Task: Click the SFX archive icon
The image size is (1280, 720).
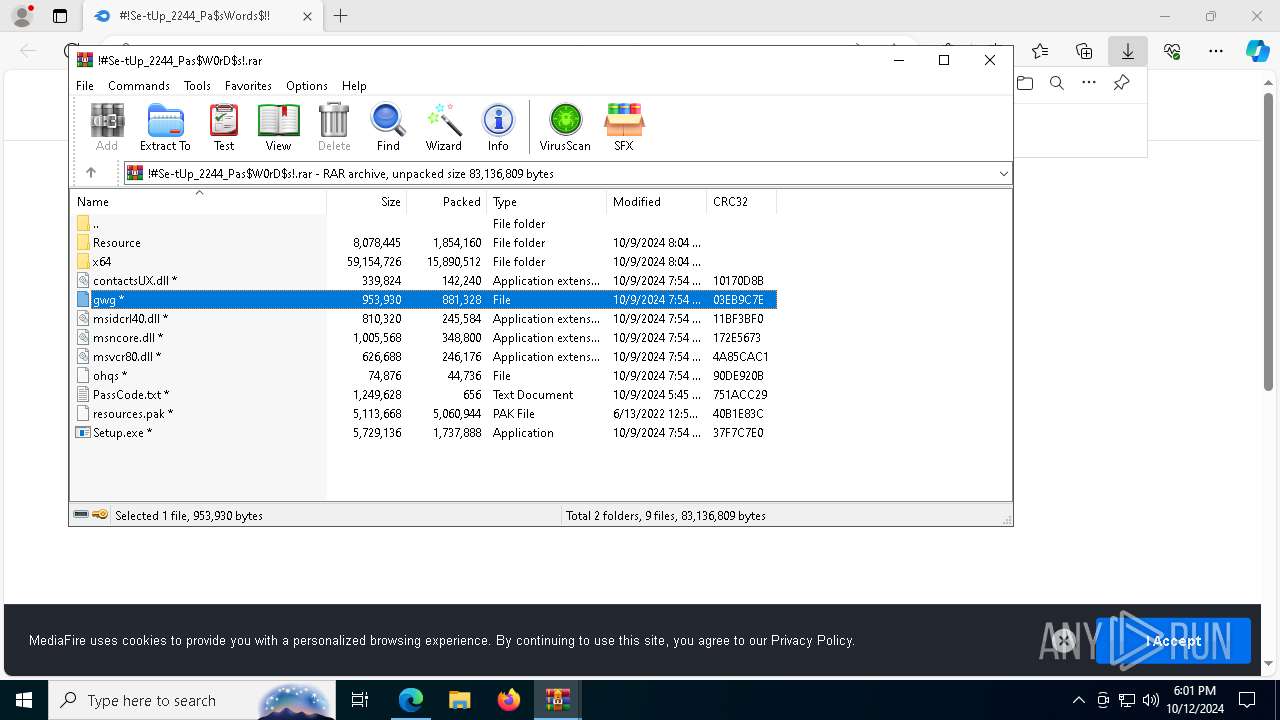Action: click(x=624, y=127)
